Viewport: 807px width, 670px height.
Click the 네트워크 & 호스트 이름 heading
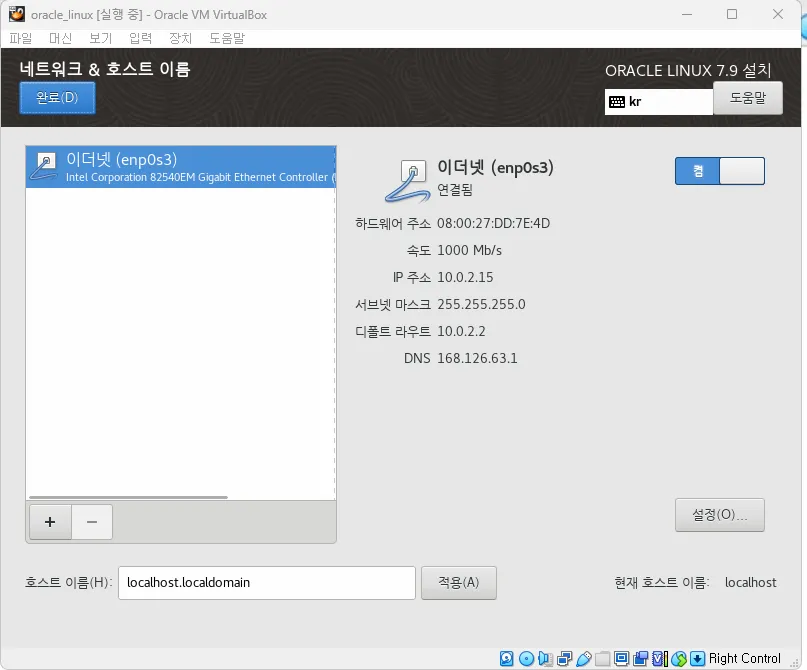click(105, 68)
